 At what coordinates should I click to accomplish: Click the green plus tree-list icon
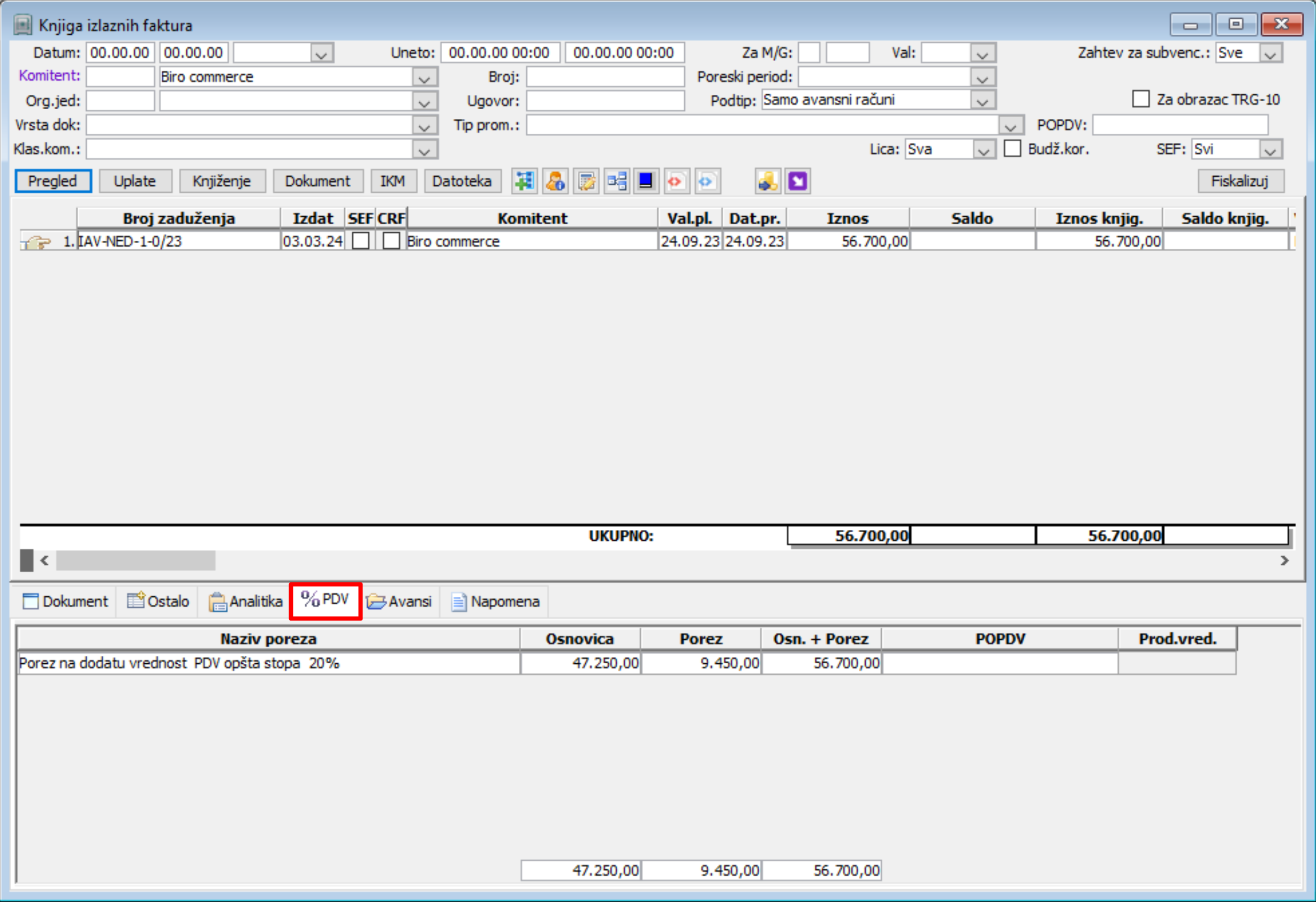coord(524,181)
